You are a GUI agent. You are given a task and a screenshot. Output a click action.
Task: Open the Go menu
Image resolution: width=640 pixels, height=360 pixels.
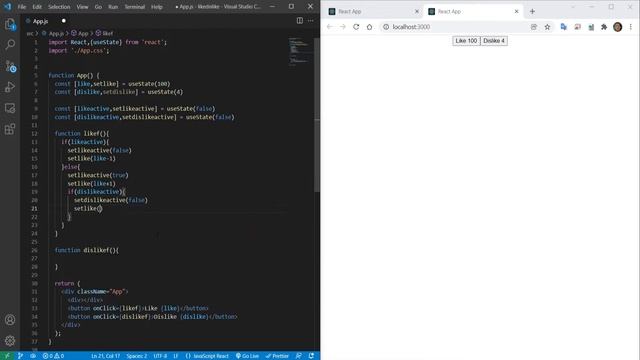[x=98, y=7]
